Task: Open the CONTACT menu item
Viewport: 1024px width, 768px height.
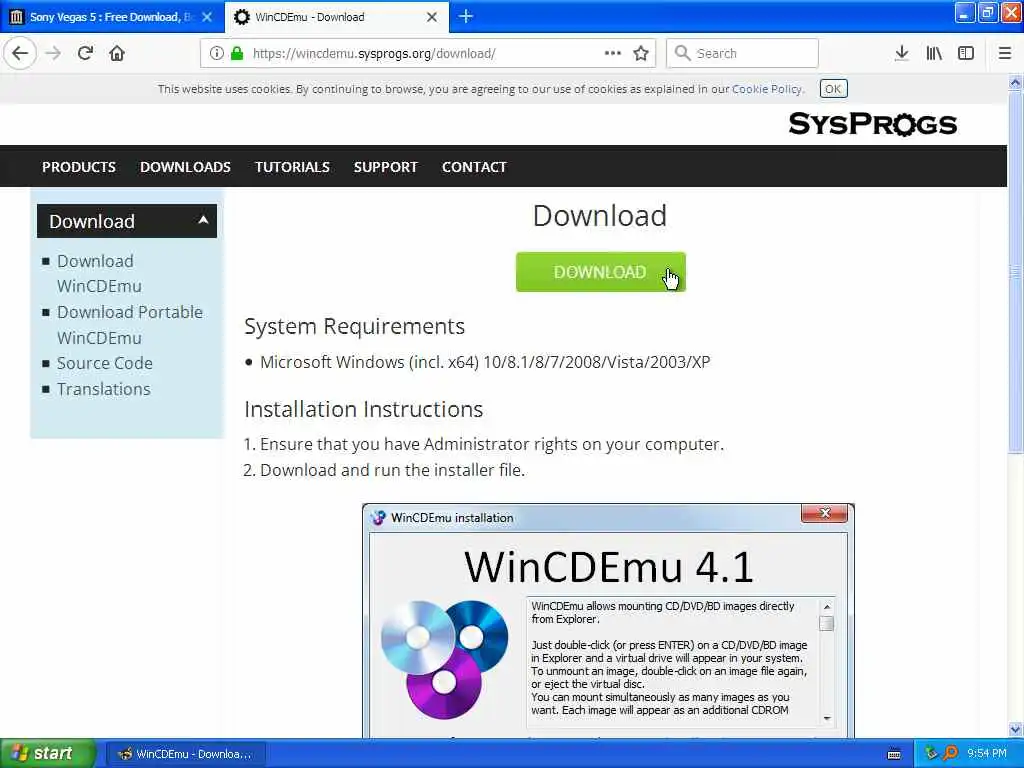Action: pos(474,167)
